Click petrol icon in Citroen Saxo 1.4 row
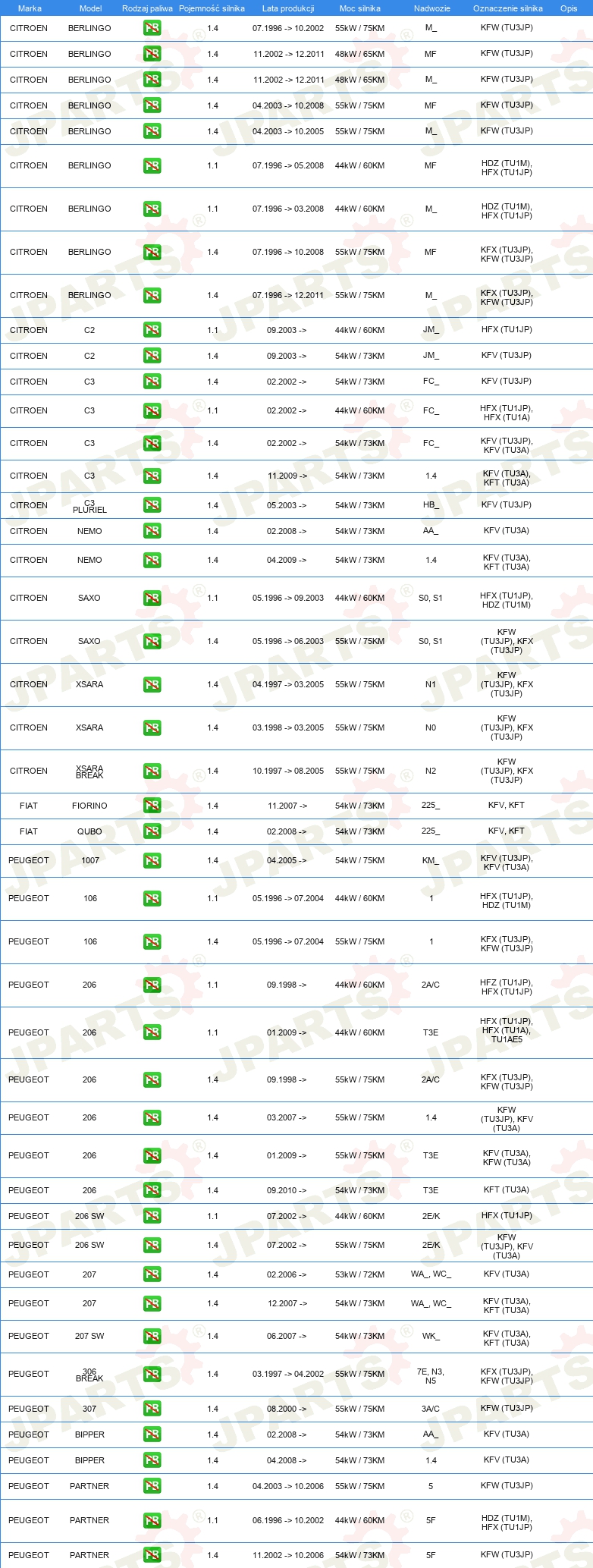 click(x=152, y=642)
